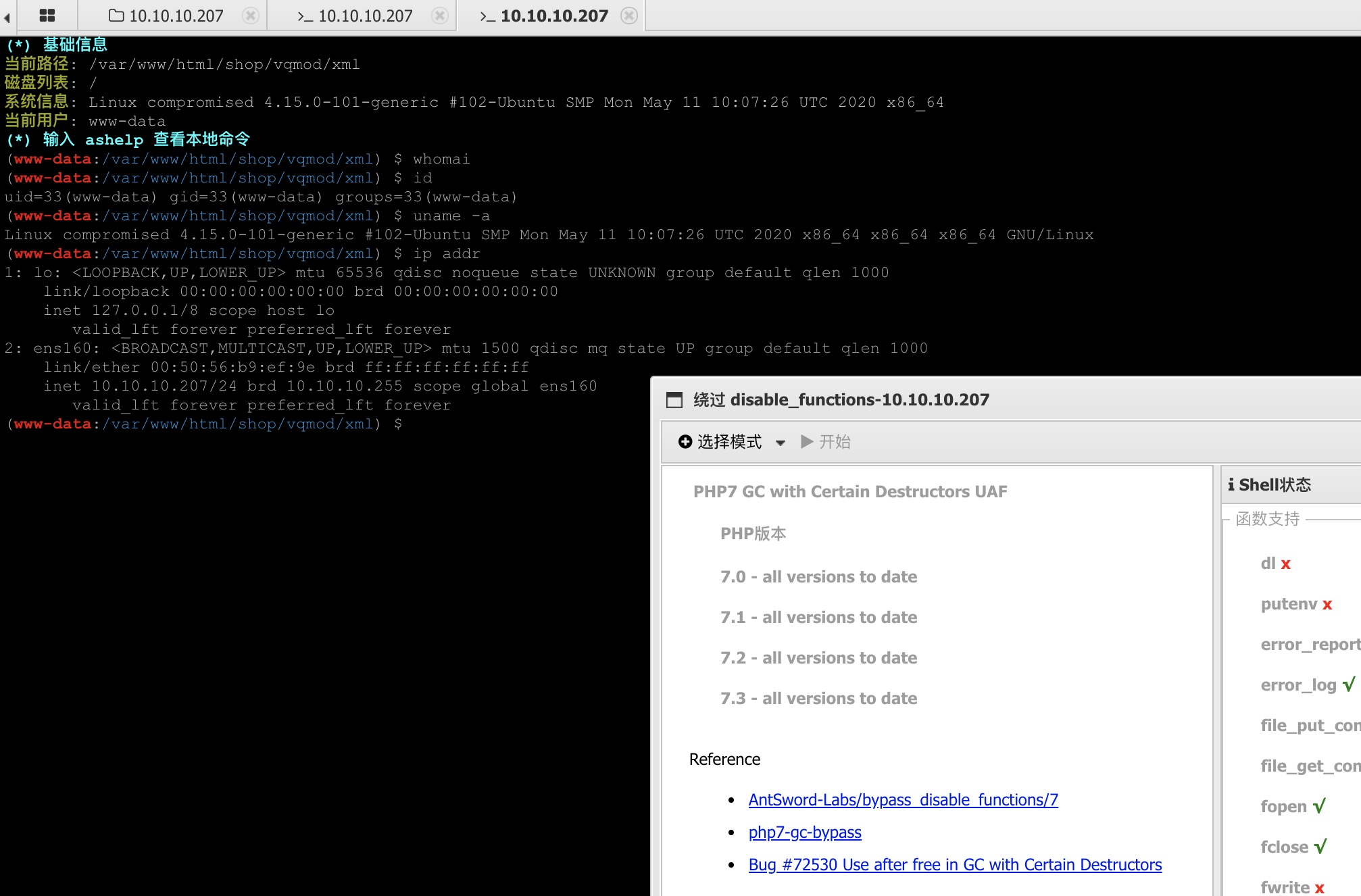Click the green check next to fopen
The image size is (1361, 896).
(x=1319, y=806)
